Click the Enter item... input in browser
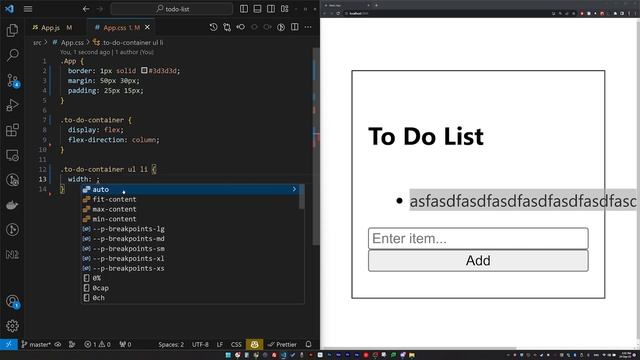The height and width of the screenshot is (360, 640). tap(478, 238)
